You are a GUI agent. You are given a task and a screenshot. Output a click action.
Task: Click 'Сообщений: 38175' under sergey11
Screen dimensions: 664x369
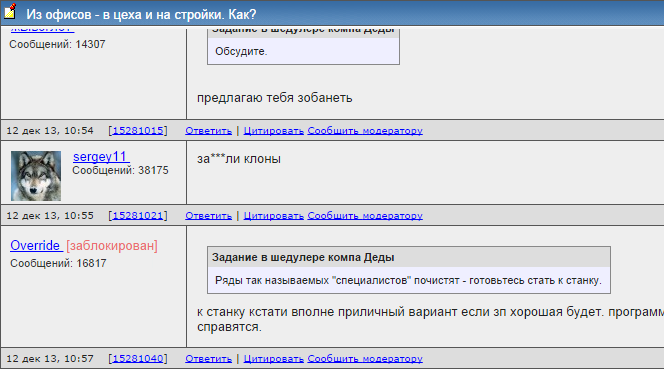click(120, 170)
